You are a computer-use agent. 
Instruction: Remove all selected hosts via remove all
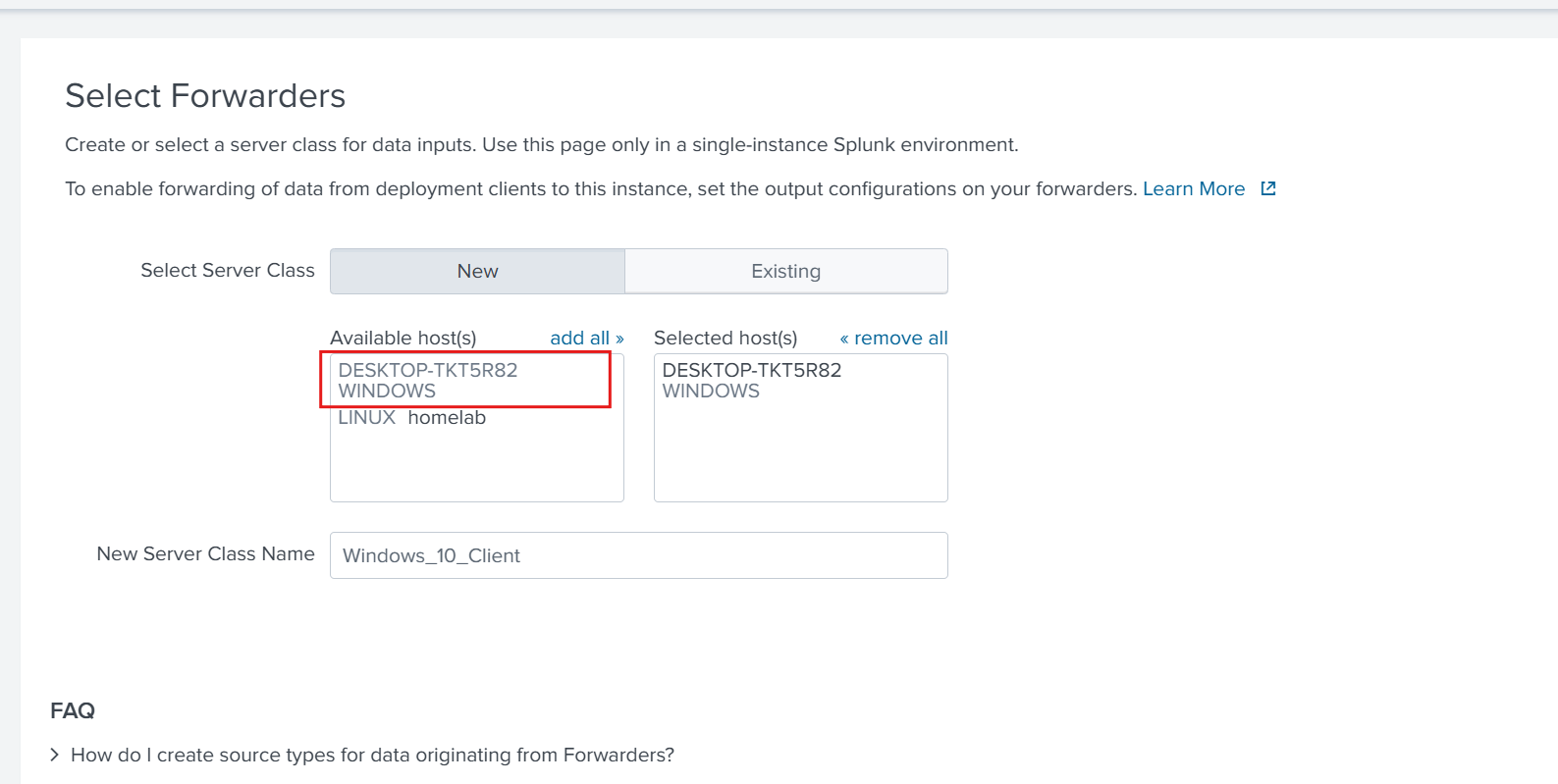point(893,338)
